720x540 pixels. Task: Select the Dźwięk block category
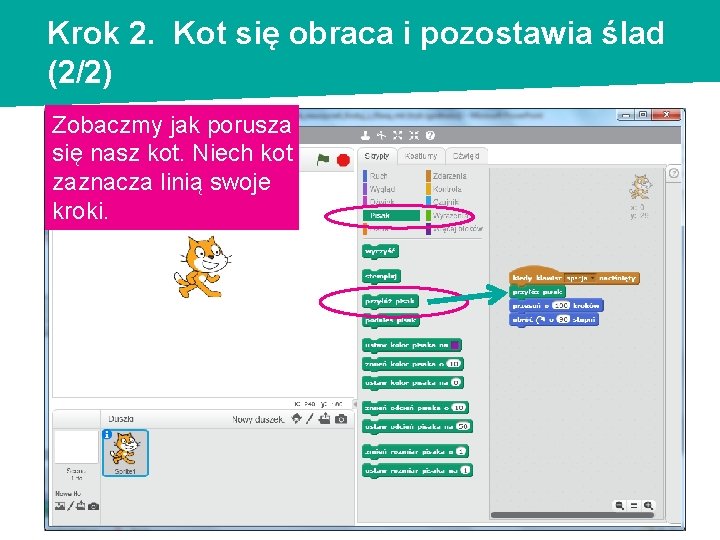click(x=381, y=202)
